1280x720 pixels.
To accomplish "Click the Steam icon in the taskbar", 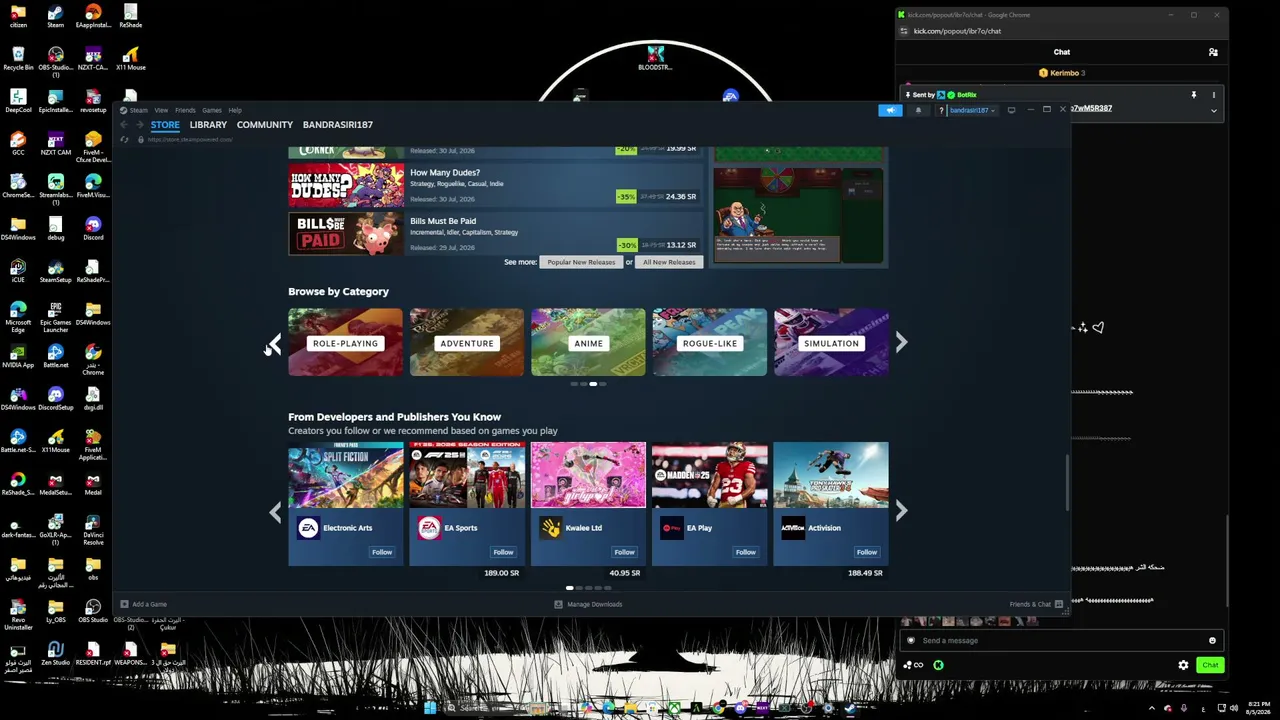I will coord(849,708).
